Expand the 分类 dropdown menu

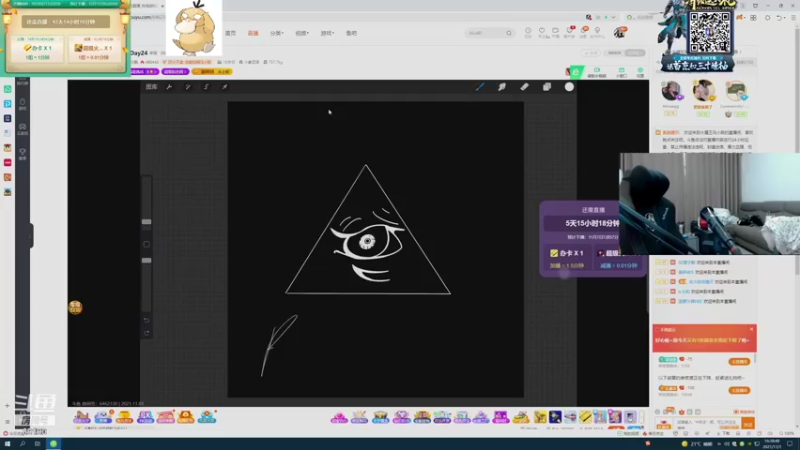(x=277, y=33)
